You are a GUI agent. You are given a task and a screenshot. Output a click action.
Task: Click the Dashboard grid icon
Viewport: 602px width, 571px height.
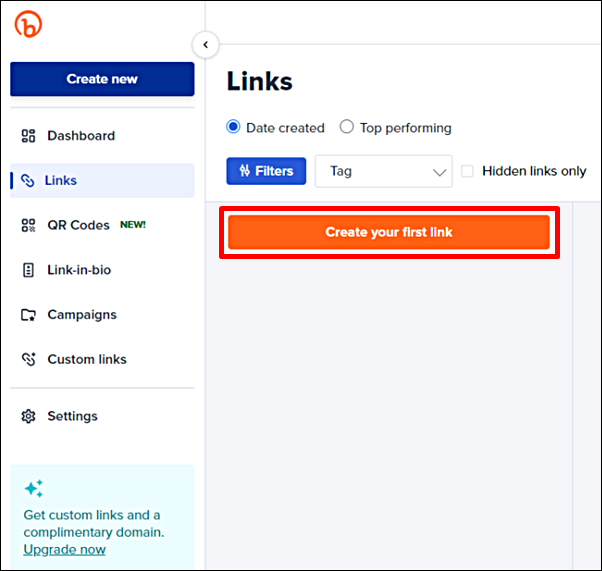coord(28,136)
